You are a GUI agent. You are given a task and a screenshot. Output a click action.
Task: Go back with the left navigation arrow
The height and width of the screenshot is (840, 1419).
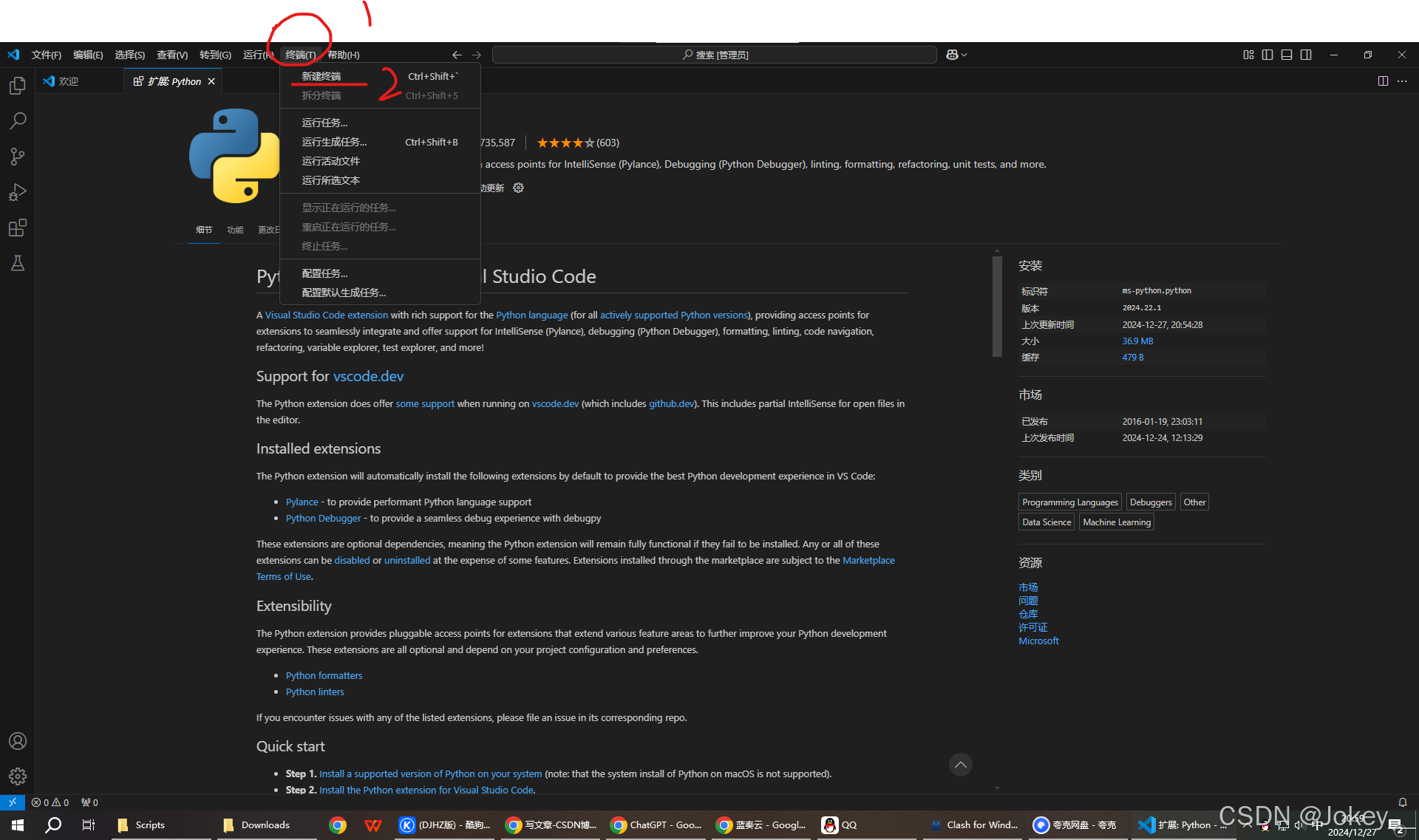(457, 55)
